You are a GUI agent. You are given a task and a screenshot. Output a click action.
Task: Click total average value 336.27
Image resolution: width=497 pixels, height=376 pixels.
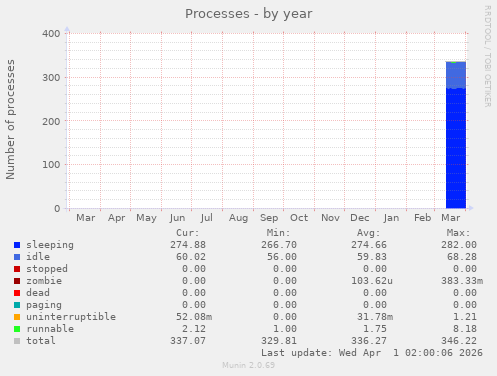369,341
